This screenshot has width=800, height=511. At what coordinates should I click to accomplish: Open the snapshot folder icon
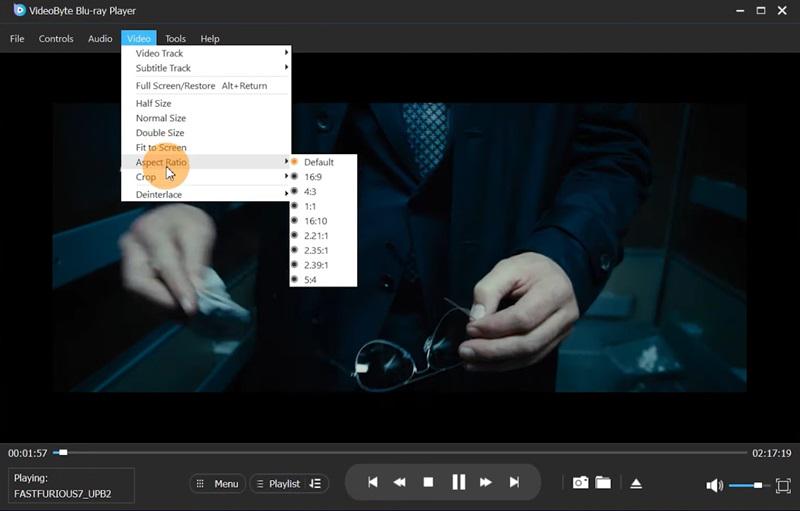[603, 482]
